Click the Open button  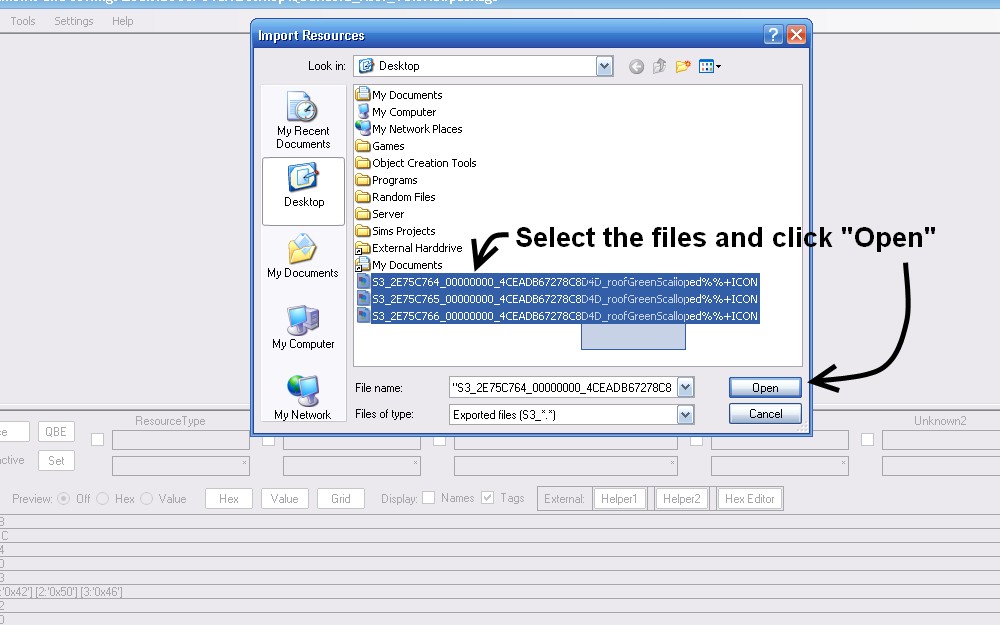click(765, 388)
